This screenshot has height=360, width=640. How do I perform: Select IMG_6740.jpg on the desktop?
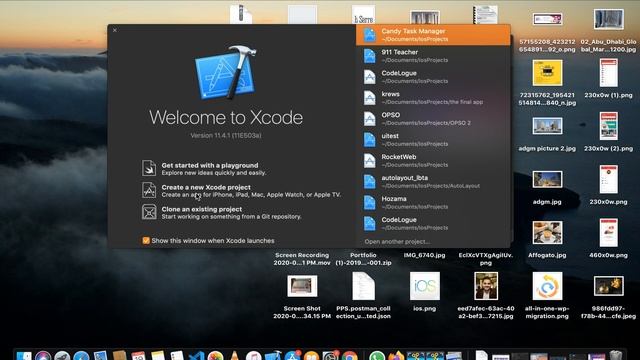point(424,255)
